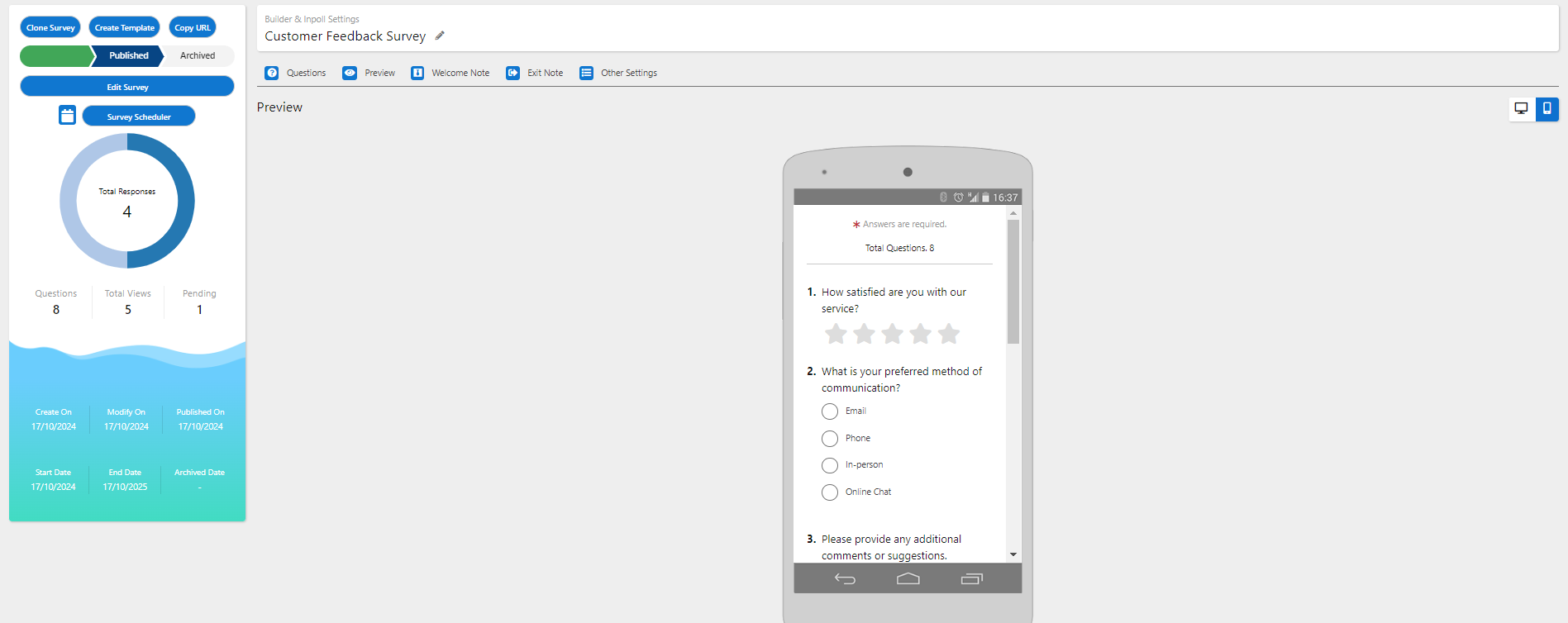Rate one star on satisfaction question
This screenshot has width=1568, height=623.
pyautogui.click(x=836, y=334)
